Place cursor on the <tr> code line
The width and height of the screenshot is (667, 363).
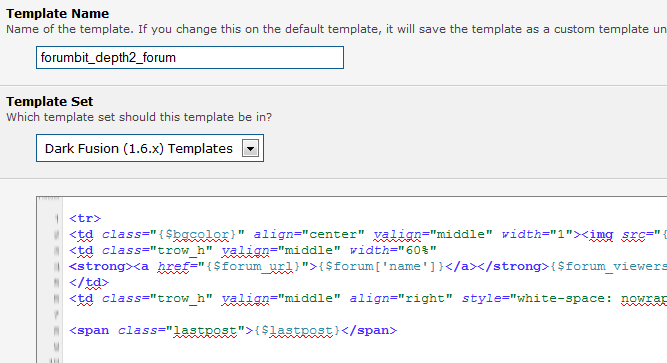[x=85, y=219]
